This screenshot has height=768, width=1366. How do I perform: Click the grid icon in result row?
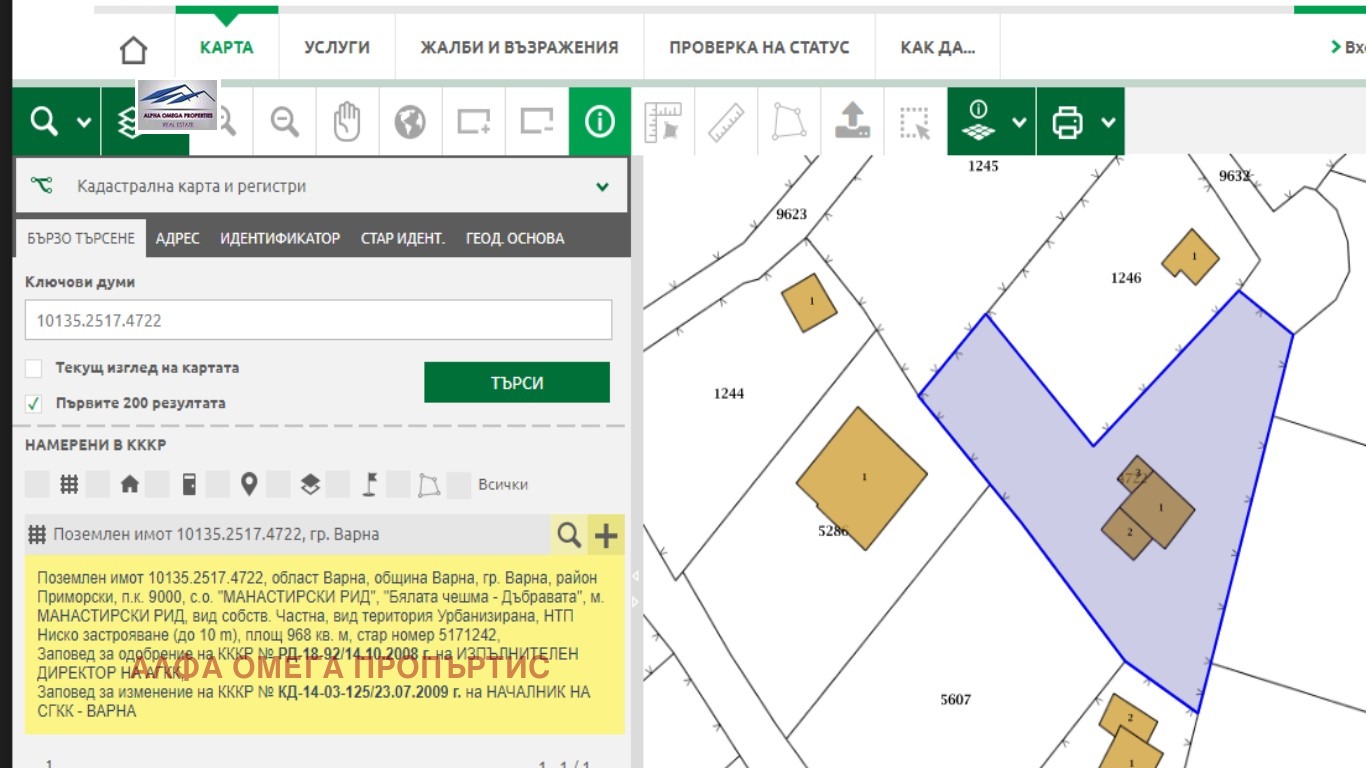37,535
